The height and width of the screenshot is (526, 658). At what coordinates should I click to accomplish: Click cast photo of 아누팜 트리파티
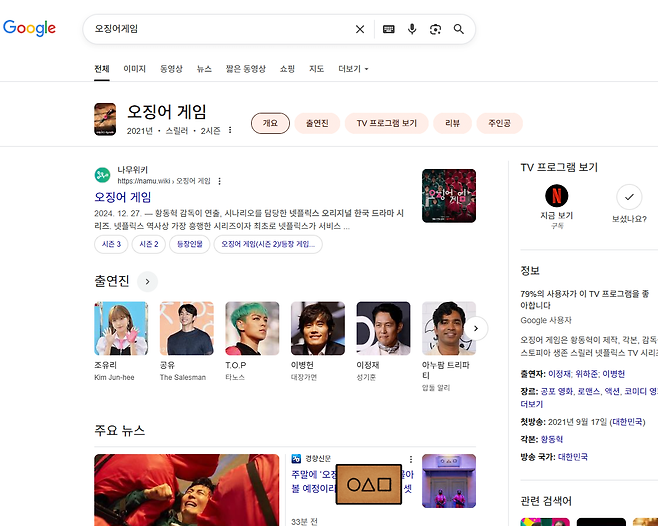(449, 328)
